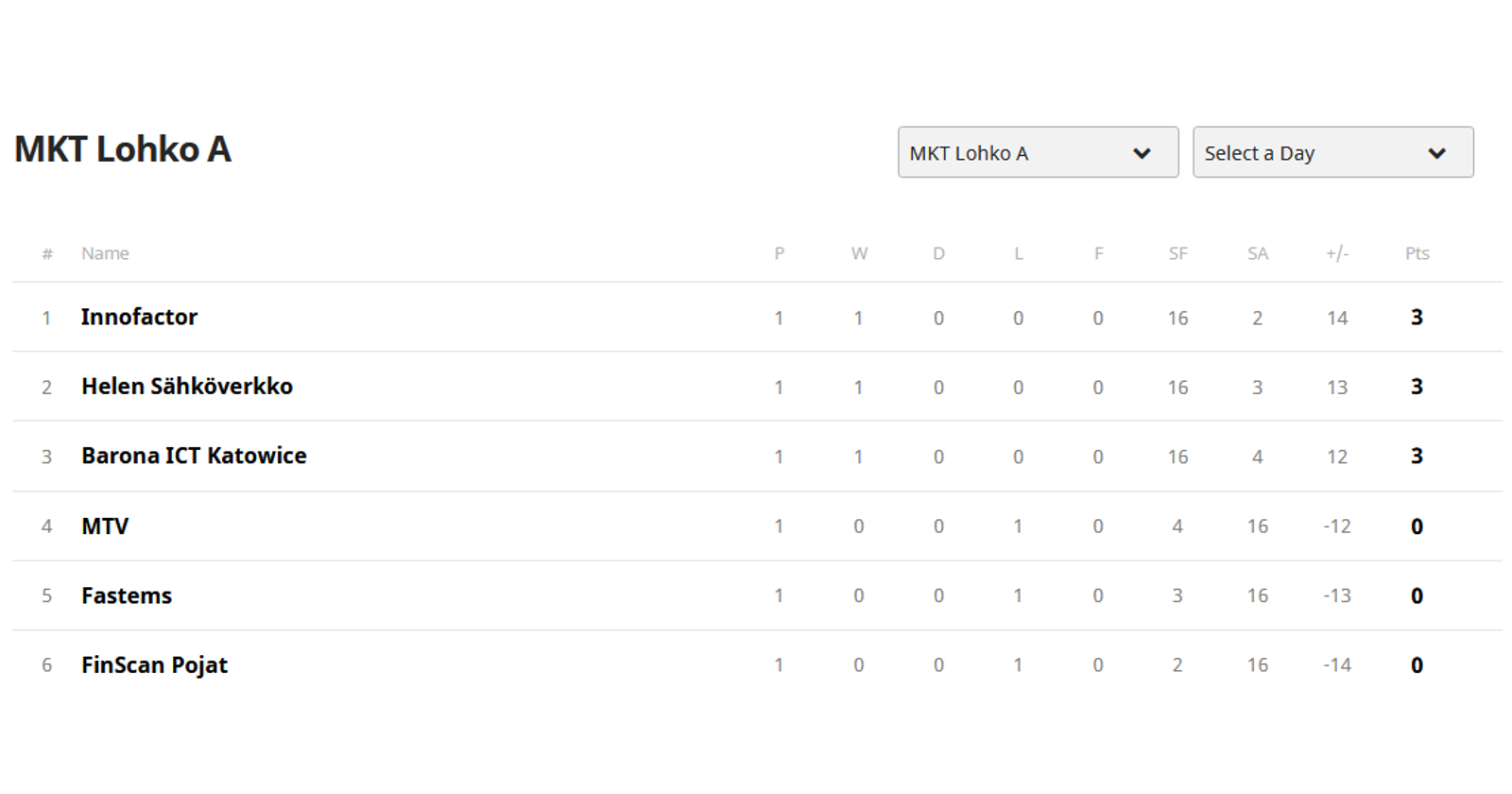
Task: Click the MKT Lohko A page heading
Action: 123,149
